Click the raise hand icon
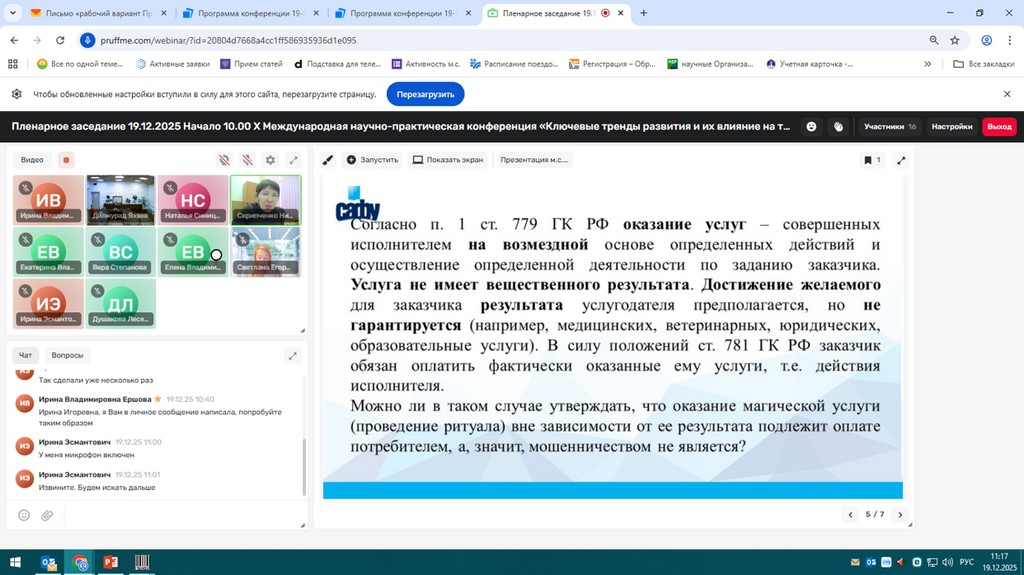The width and height of the screenshot is (1024, 575). coord(838,127)
